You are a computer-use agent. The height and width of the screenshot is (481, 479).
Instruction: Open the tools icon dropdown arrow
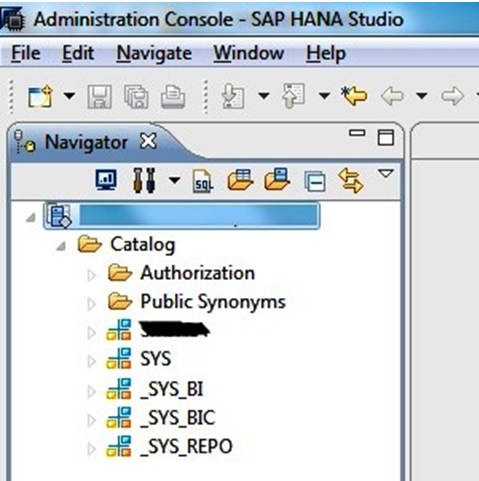[174, 181]
